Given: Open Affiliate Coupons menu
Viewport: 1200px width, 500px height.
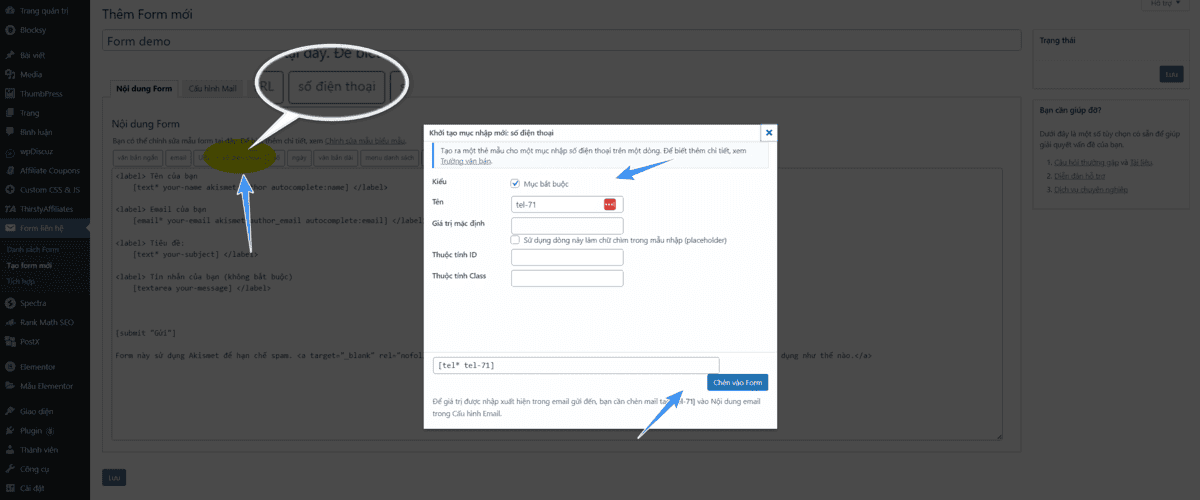Looking at the screenshot, I should click(48, 170).
